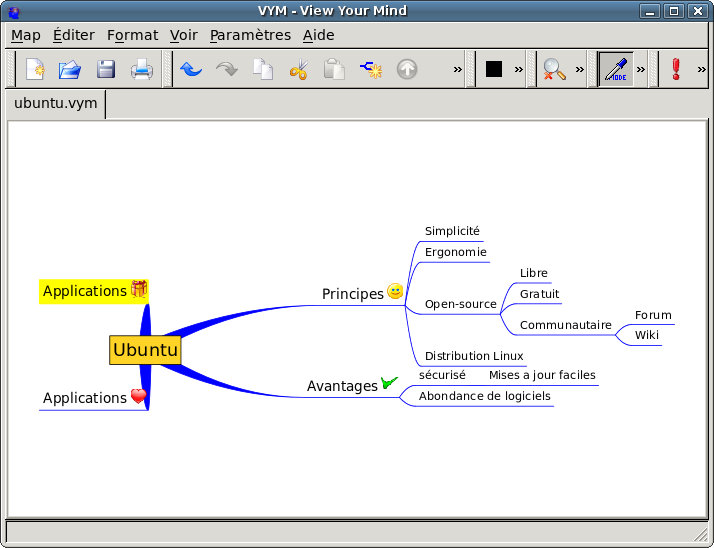Paste with the clipboard icon

click(334, 70)
